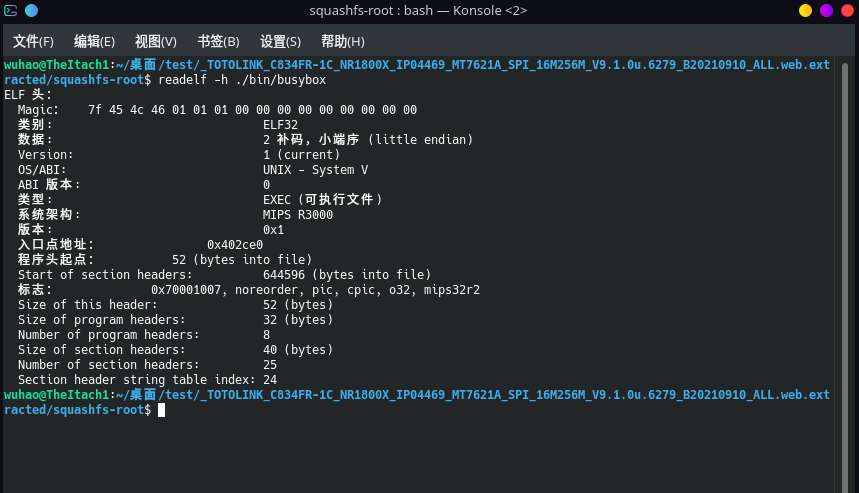
Task: Minimize the window with the yellow circle
Action: [805, 11]
